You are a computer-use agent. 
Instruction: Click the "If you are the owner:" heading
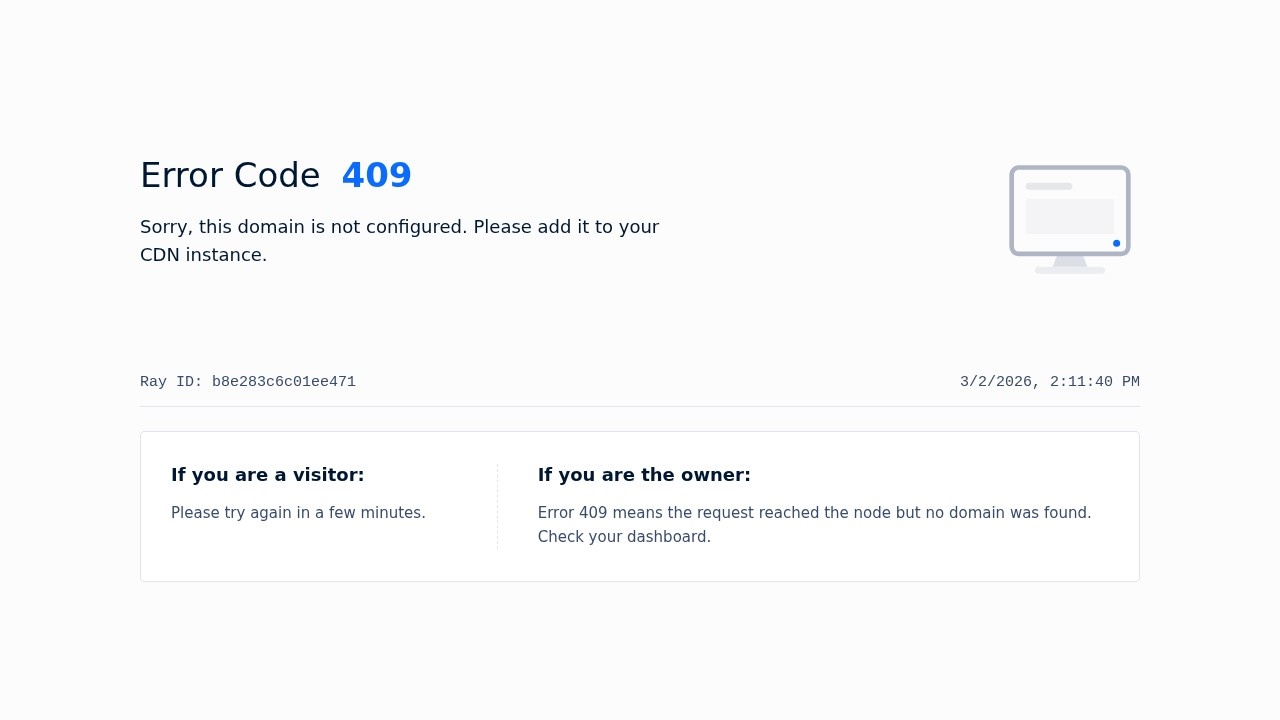click(x=644, y=475)
